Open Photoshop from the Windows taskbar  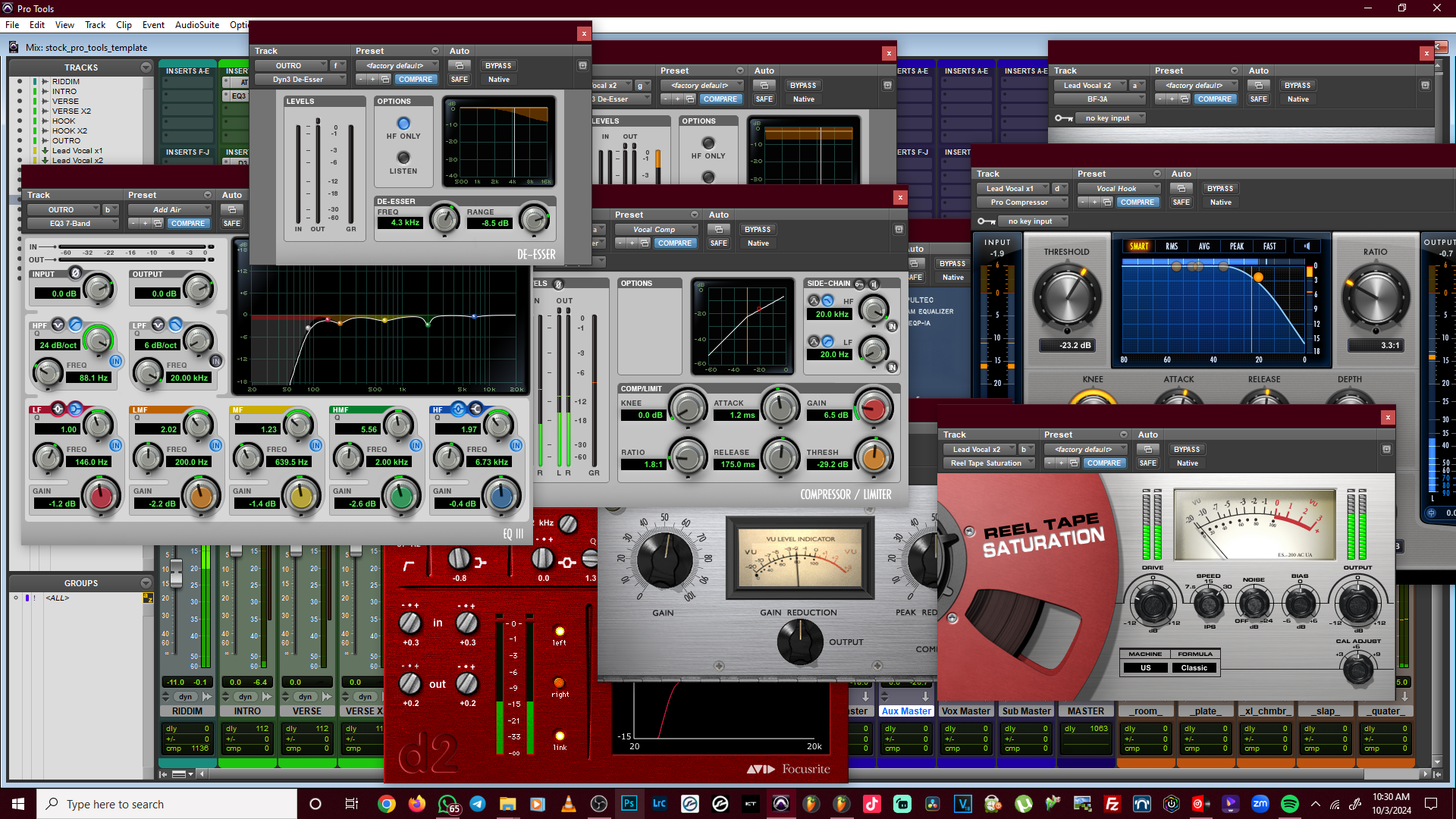tap(629, 804)
